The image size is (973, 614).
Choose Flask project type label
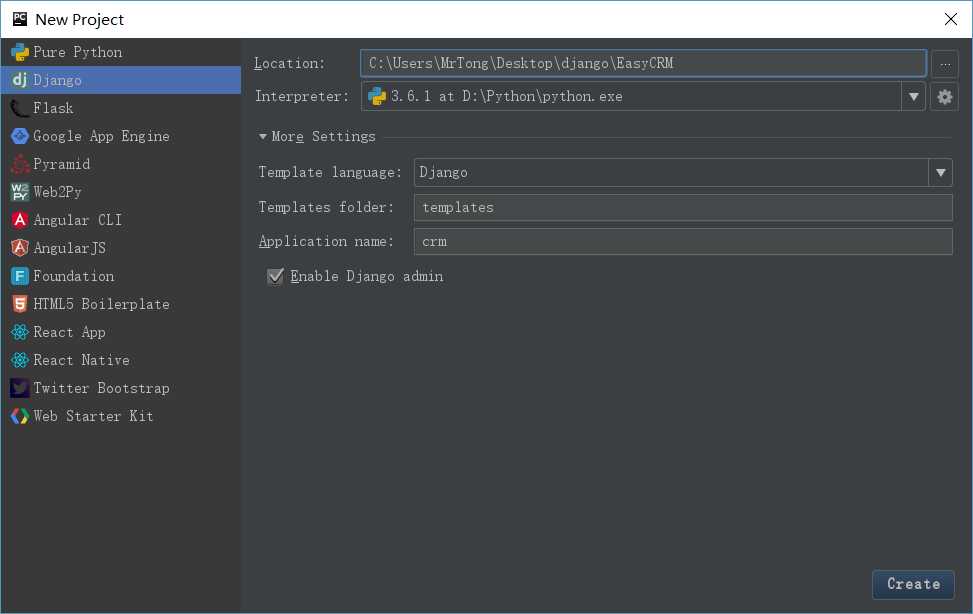(x=53, y=108)
